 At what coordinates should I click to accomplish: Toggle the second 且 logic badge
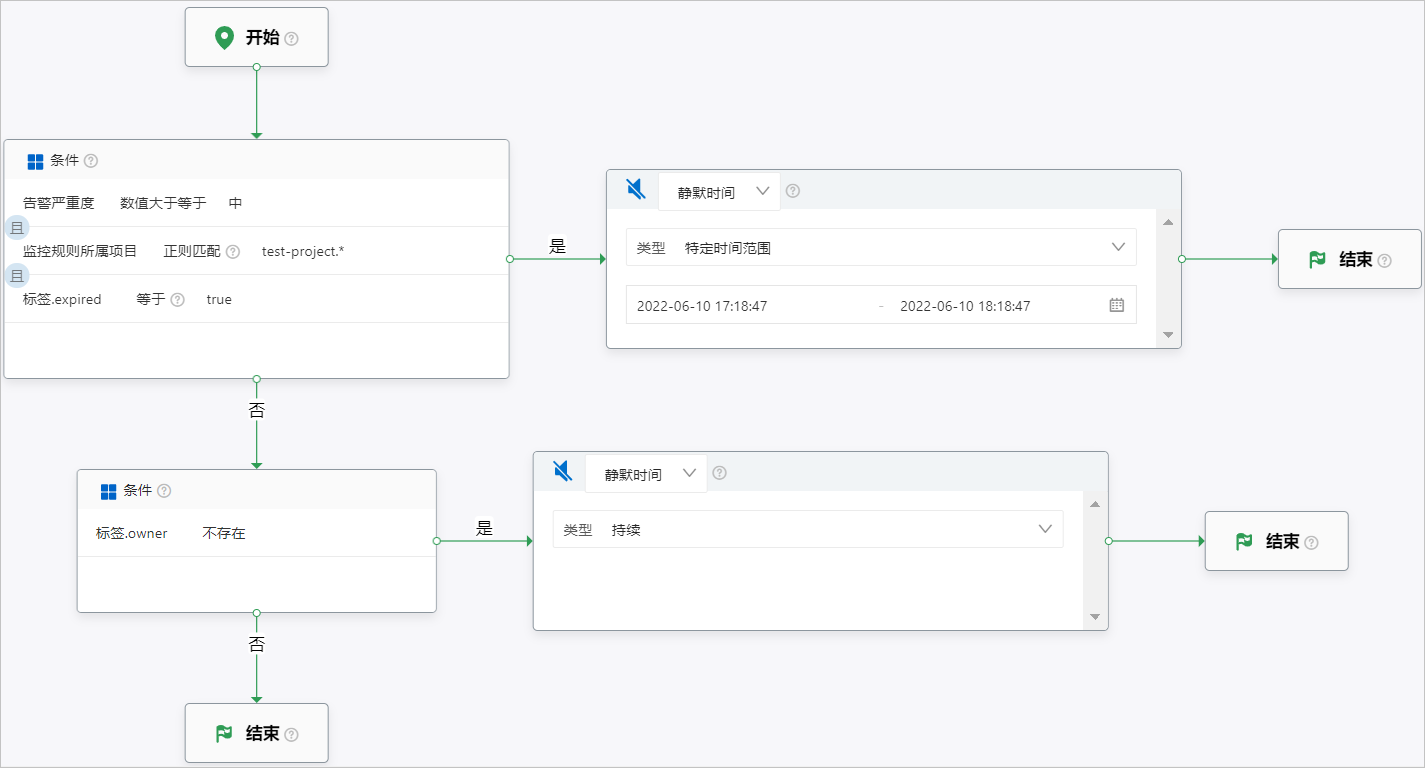[x=17, y=275]
